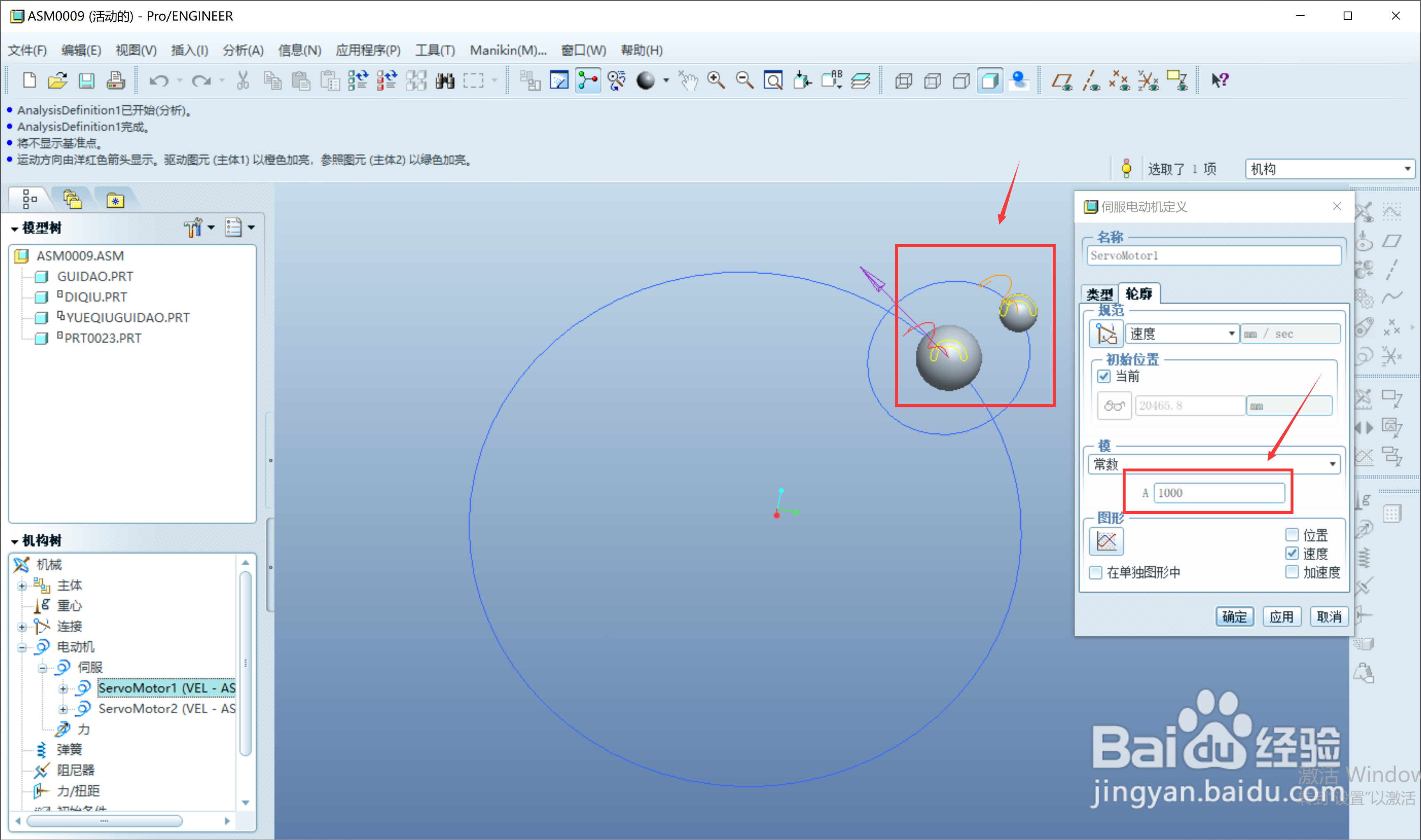Uncheck the 当前 initial position checkbox
Screen dimensions: 1421x840
(1103, 376)
